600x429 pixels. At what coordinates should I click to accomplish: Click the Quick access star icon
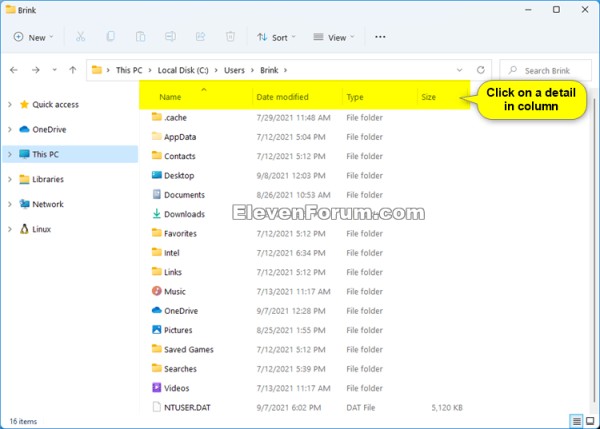pyautogui.click(x=24, y=104)
